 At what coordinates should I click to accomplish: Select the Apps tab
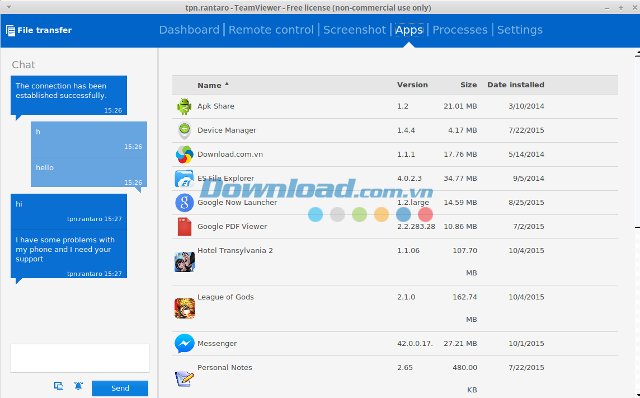tap(409, 30)
